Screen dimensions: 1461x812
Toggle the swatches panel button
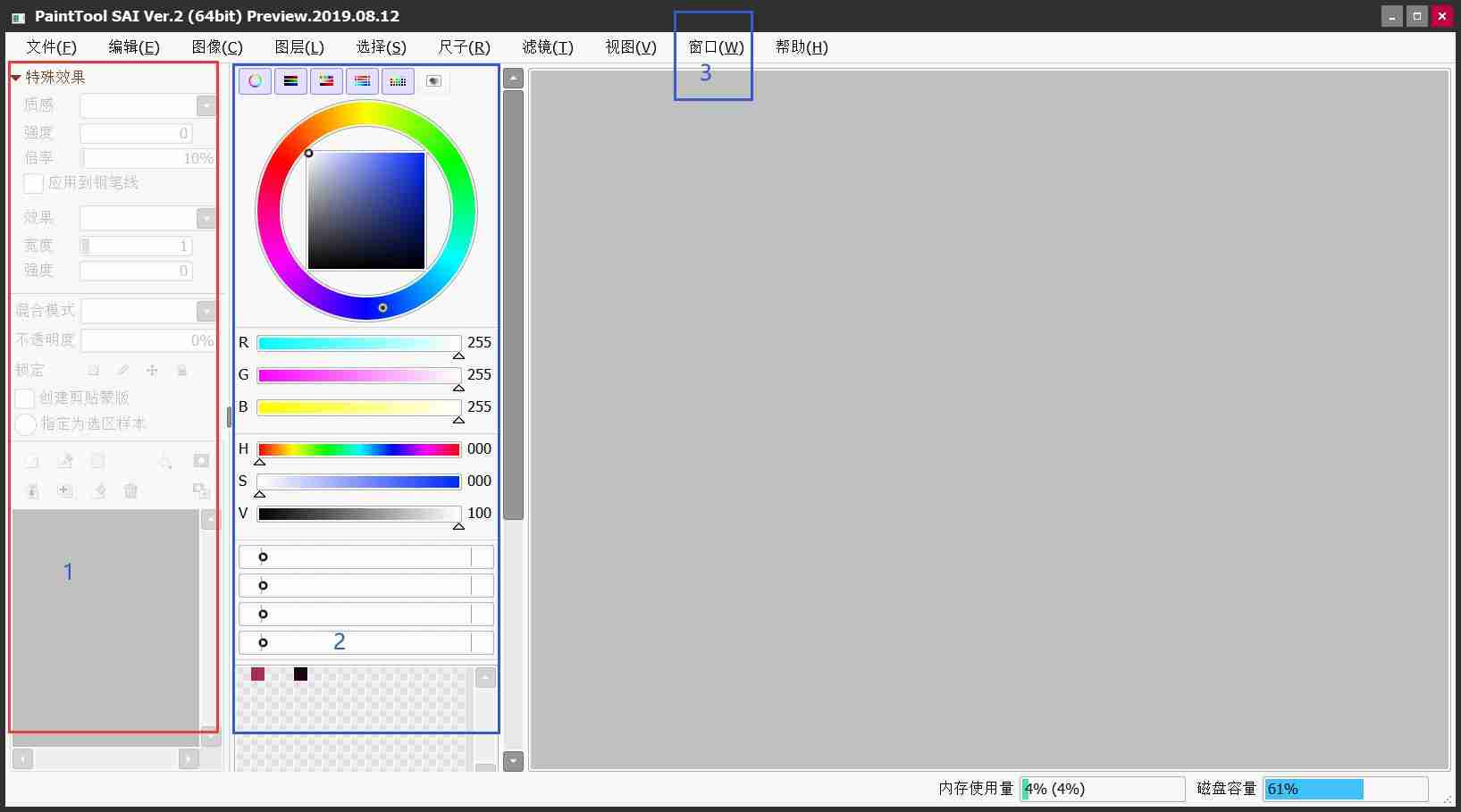[x=398, y=81]
